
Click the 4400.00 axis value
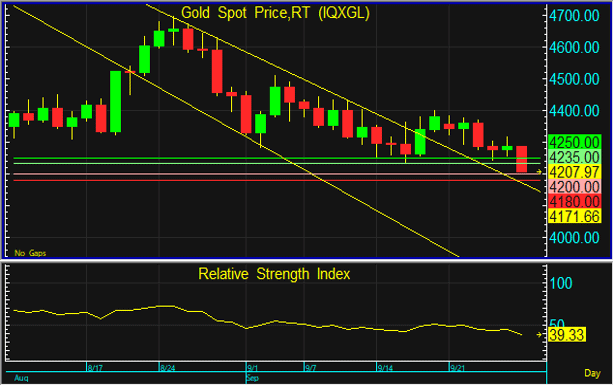[x=574, y=111]
